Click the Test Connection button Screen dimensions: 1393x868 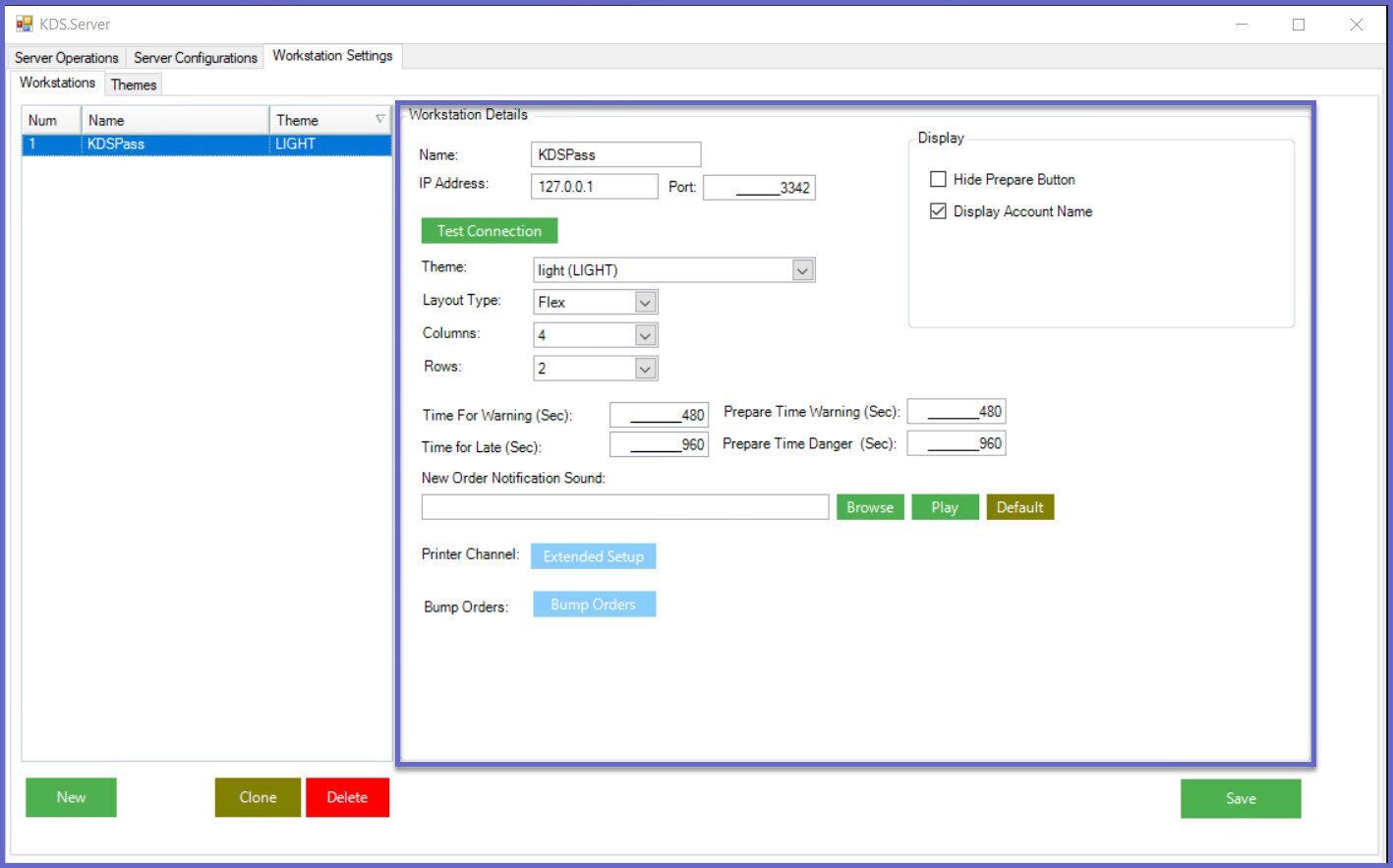click(489, 231)
